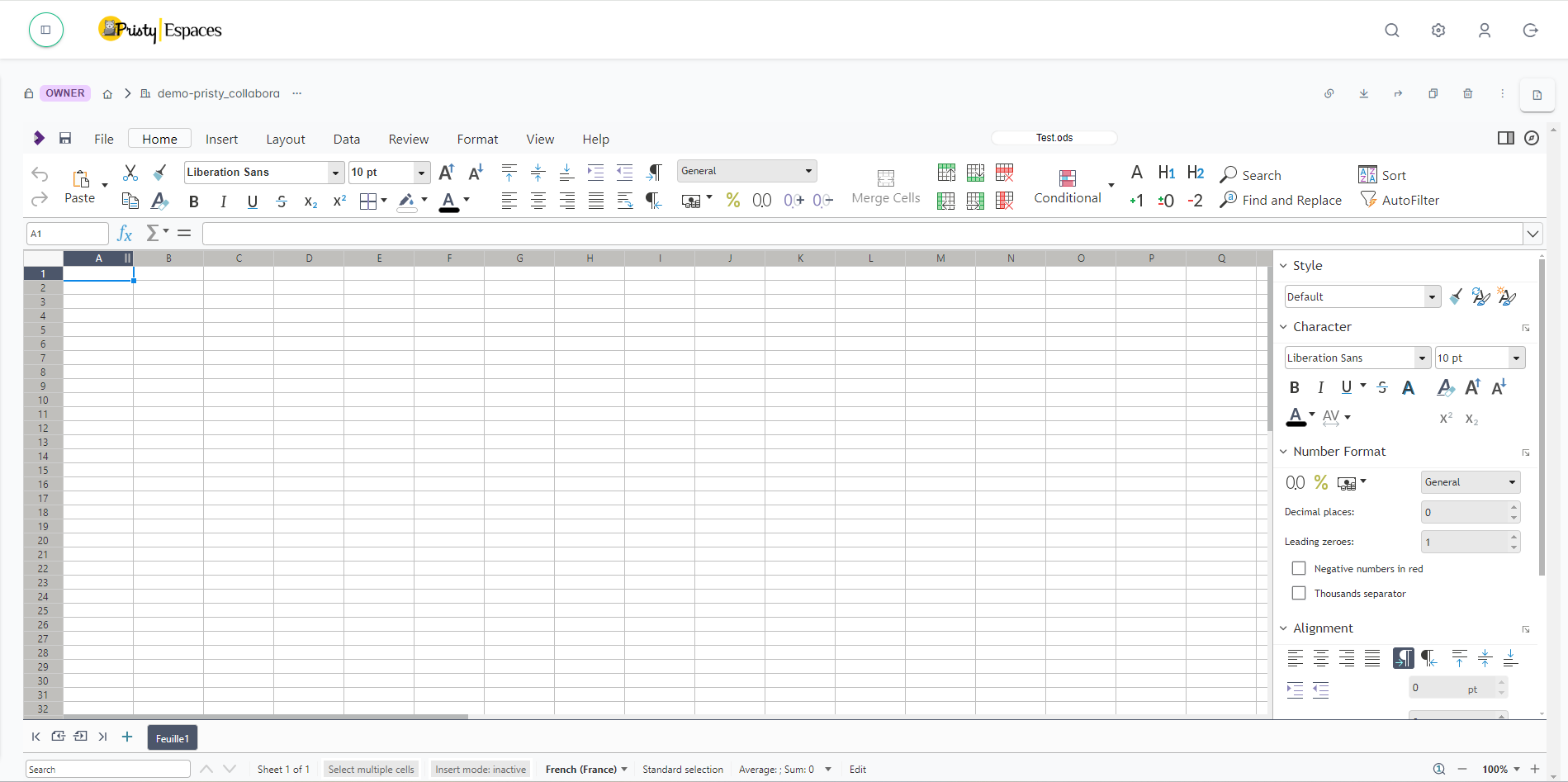
Task: Click the AutoFilter funnel icon
Action: click(x=1368, y=200)
